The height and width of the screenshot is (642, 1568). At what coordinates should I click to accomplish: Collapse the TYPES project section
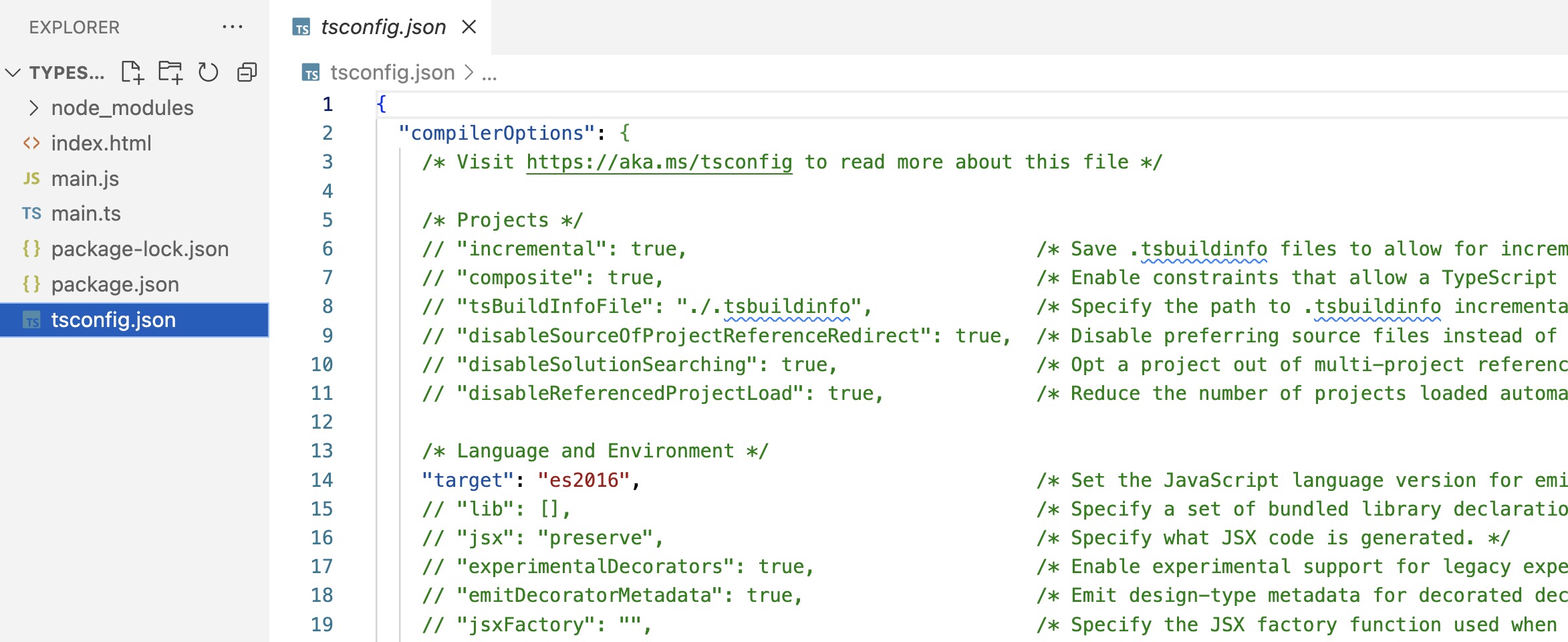click(13, 72)
